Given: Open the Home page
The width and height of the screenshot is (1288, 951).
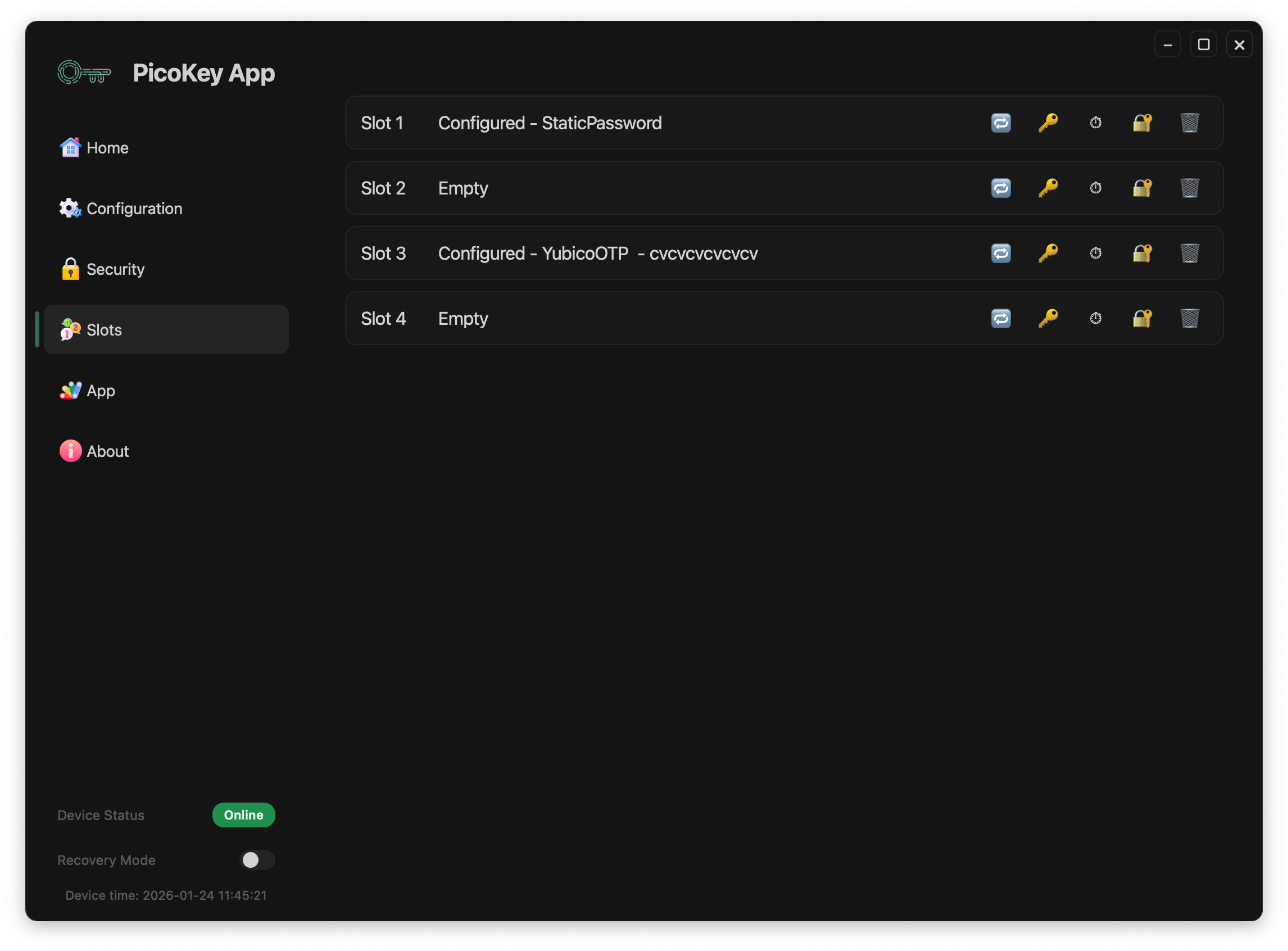Looking at the screenshot, I should [x=107, y=148].
